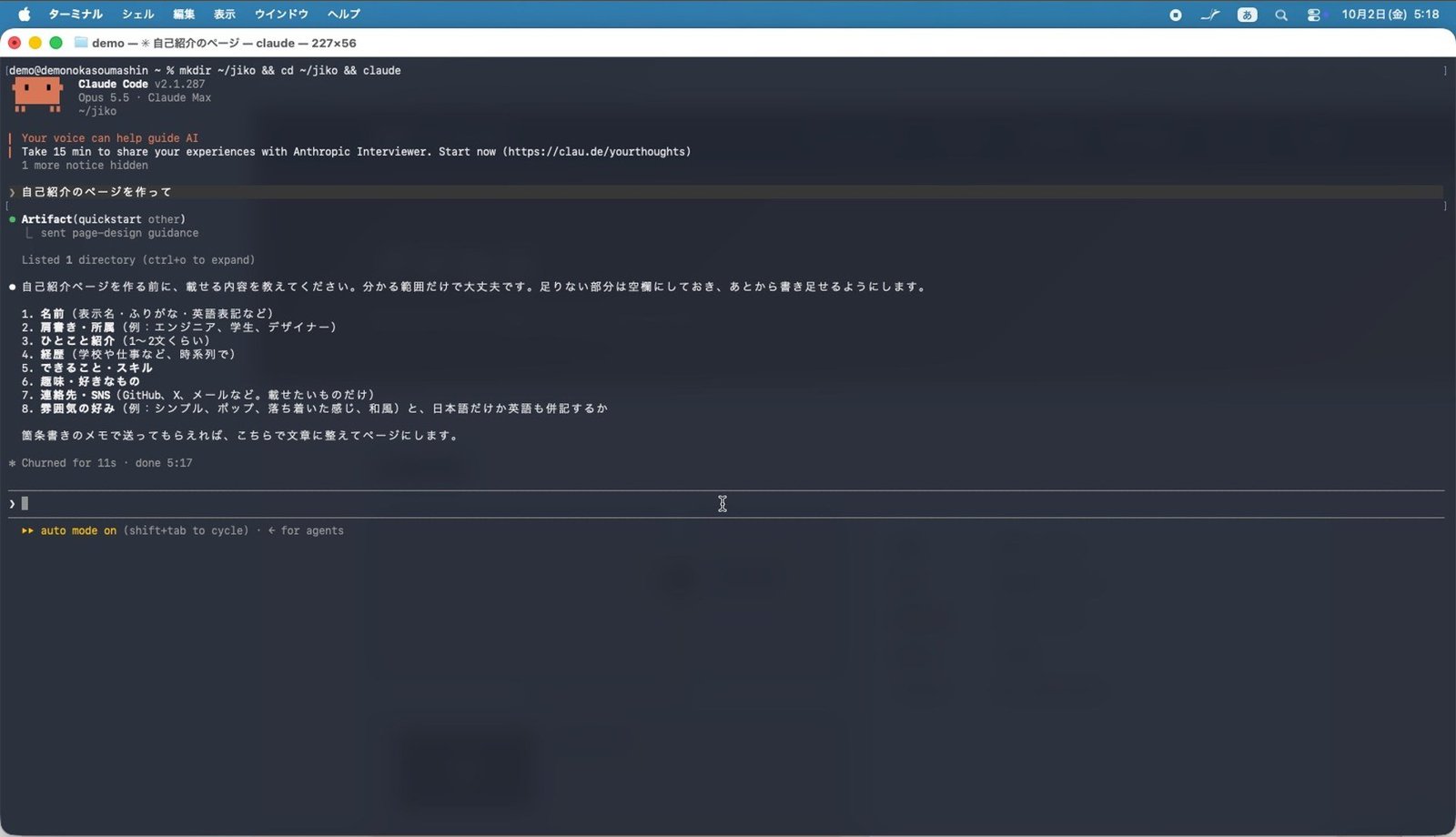Image resolution: width=1456 pixels, height=837 pixels.
Task: Open the Apple menu
Action: pyautogui.click(x=25, y=14)
